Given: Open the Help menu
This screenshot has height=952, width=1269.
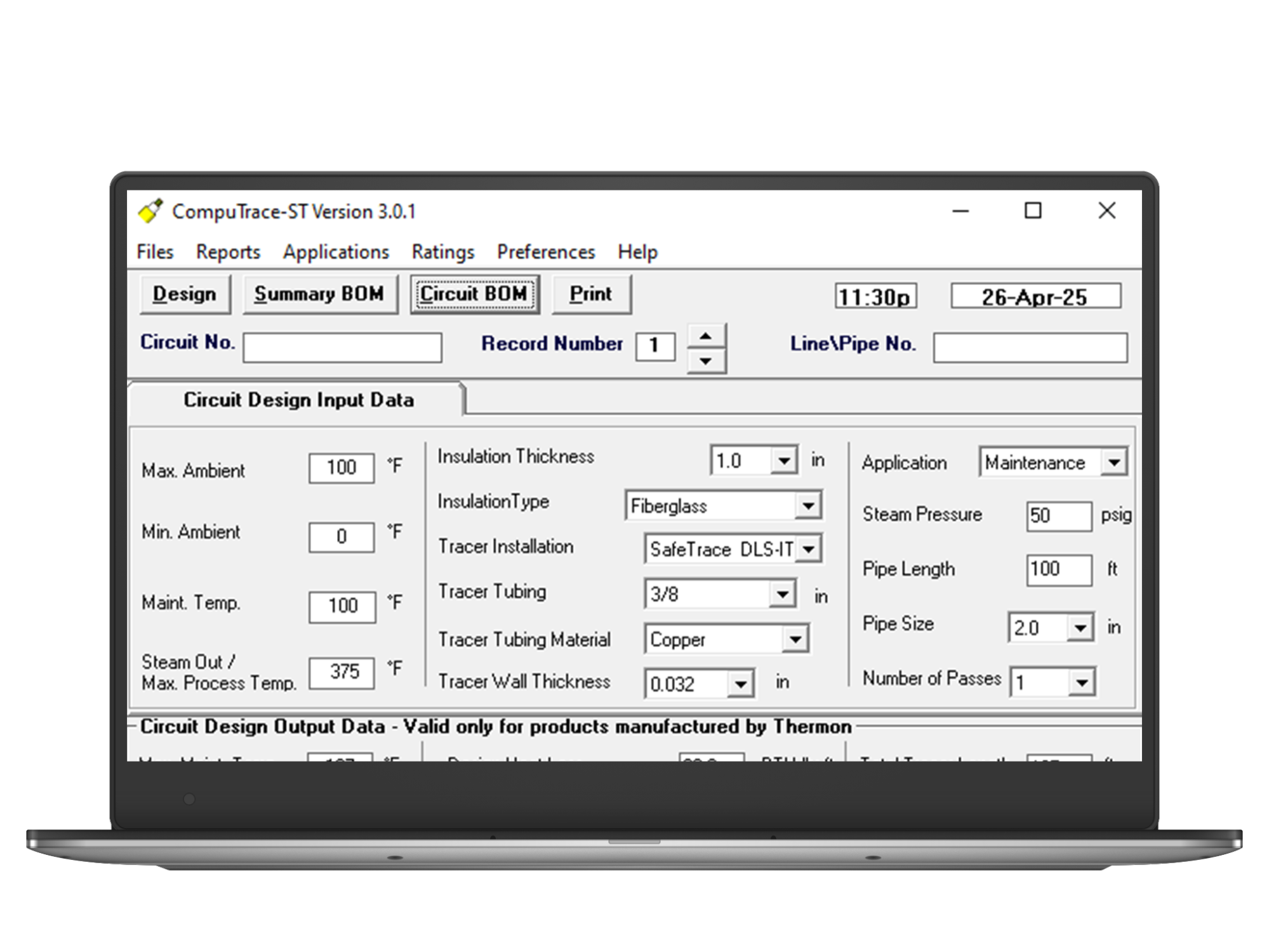Looking at the screenshot, I should click(x=637, y=252).
